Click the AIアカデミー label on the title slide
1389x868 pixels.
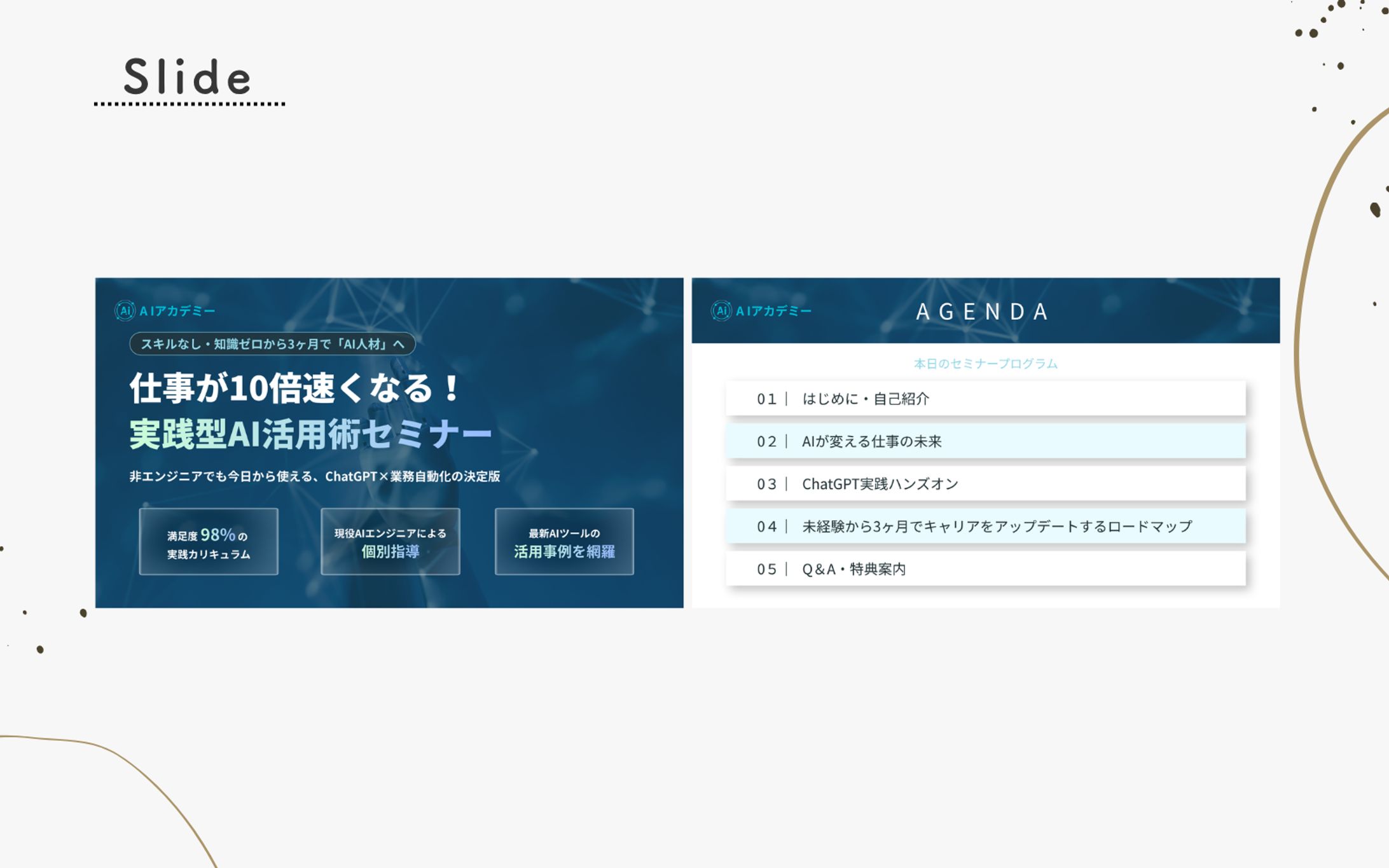click(x=177, y=311)
